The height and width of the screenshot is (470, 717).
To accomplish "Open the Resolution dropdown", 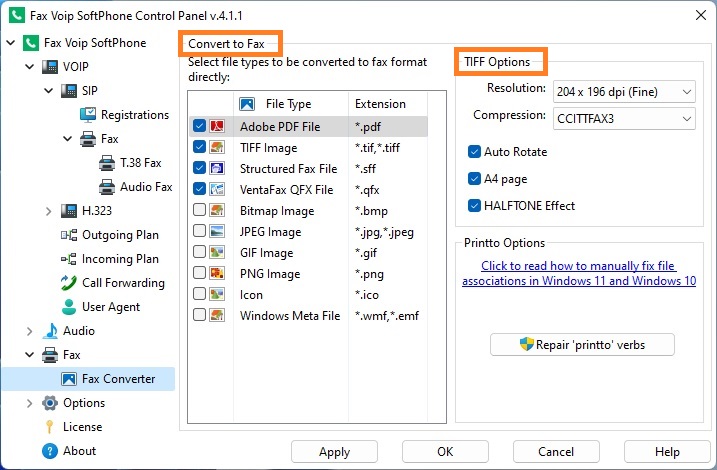I will click(624, 92).
